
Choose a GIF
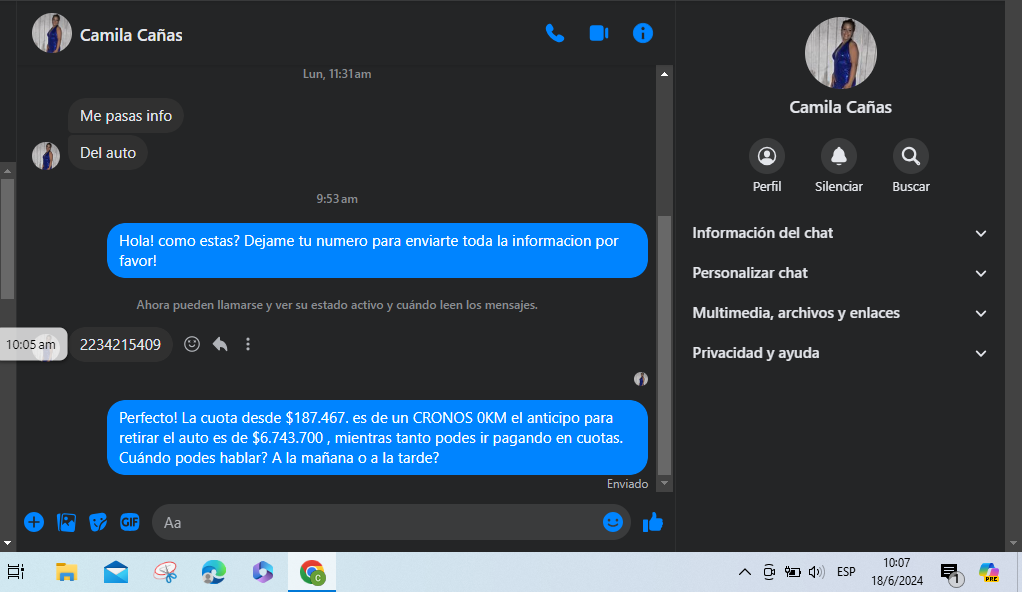pyautogui.click(x=130, y=522)
